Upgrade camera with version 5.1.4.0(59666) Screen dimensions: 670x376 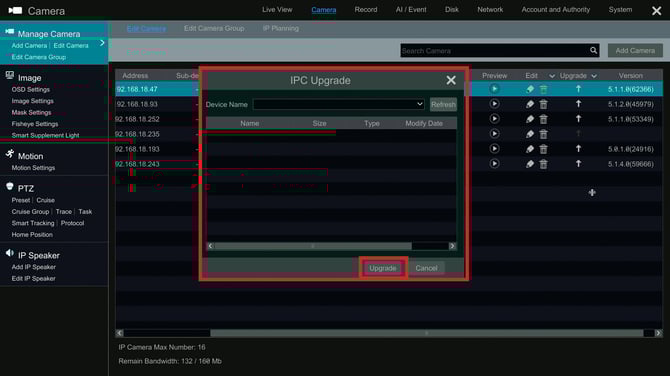pos(579,164)
